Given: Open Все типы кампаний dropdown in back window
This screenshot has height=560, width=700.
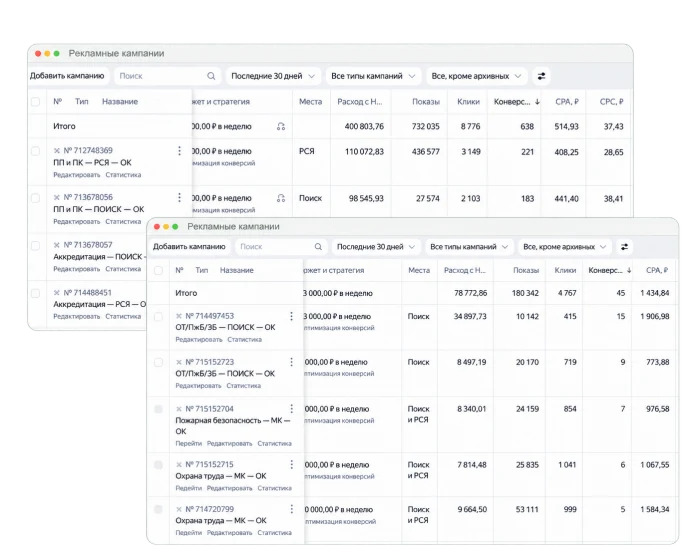Looking at the screenshot, I should click(373, 76).
